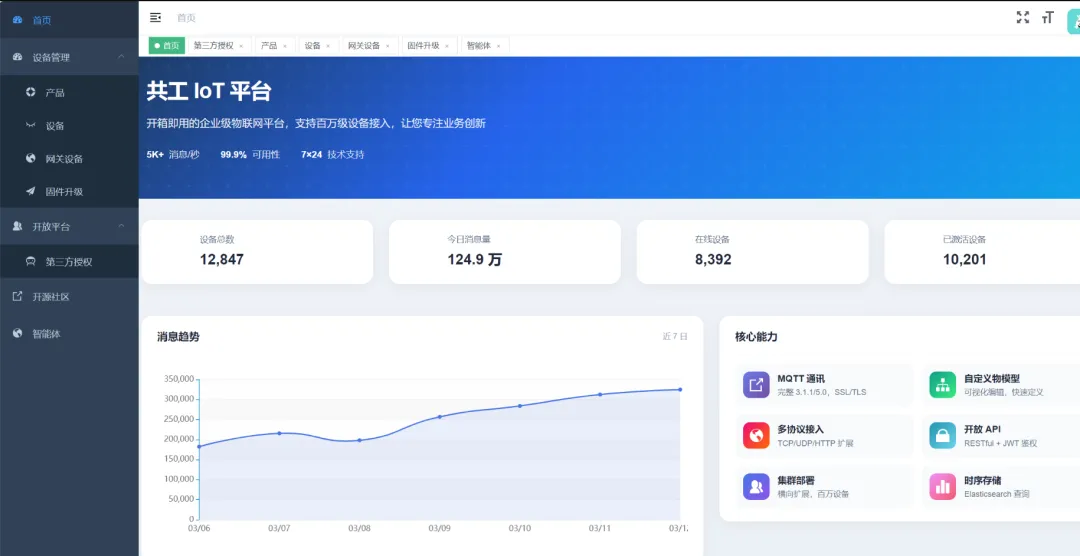Image resolution: width=1080 pixels, height=556 pixels.
Task: Collapse the 开放平台 menu chevron
Action: click(x=121, y=225)
